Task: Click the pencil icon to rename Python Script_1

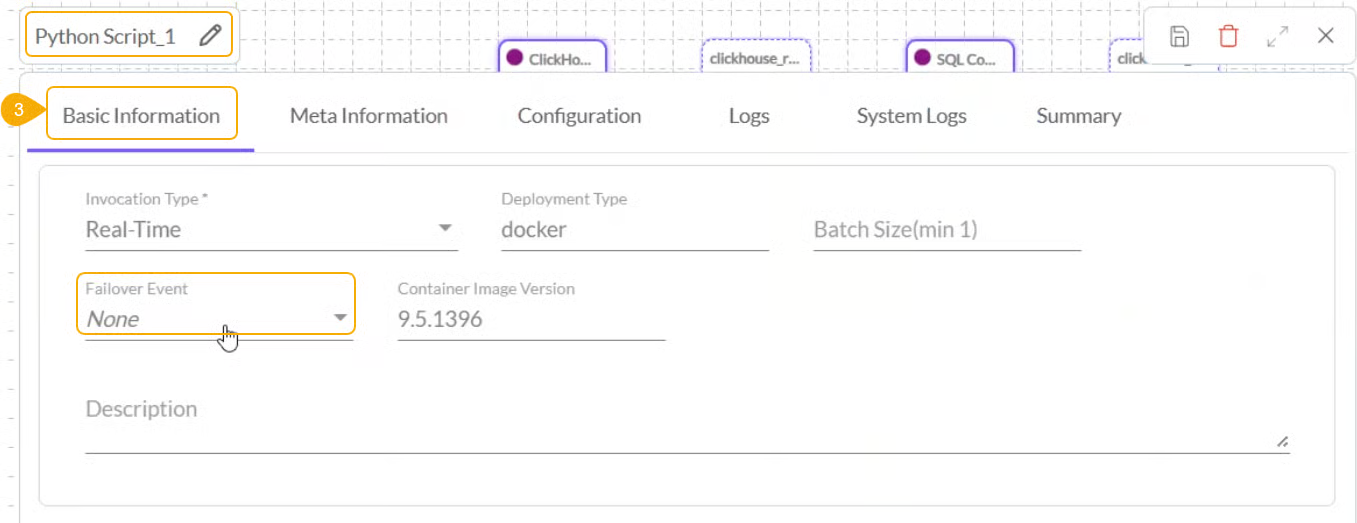Action: coord(209,36)
